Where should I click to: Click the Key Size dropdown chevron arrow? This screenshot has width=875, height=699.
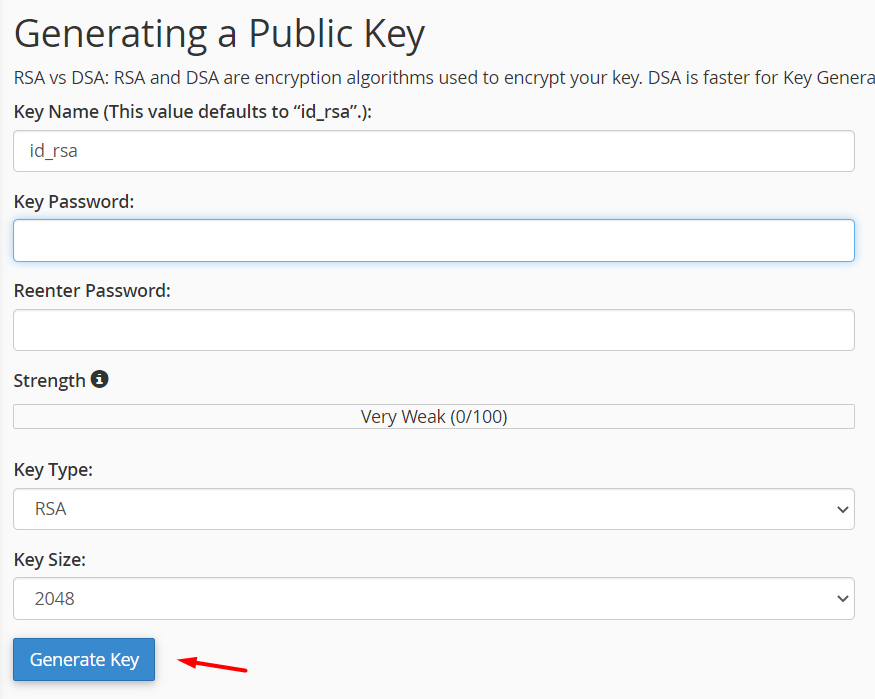(x=843, y=599)
